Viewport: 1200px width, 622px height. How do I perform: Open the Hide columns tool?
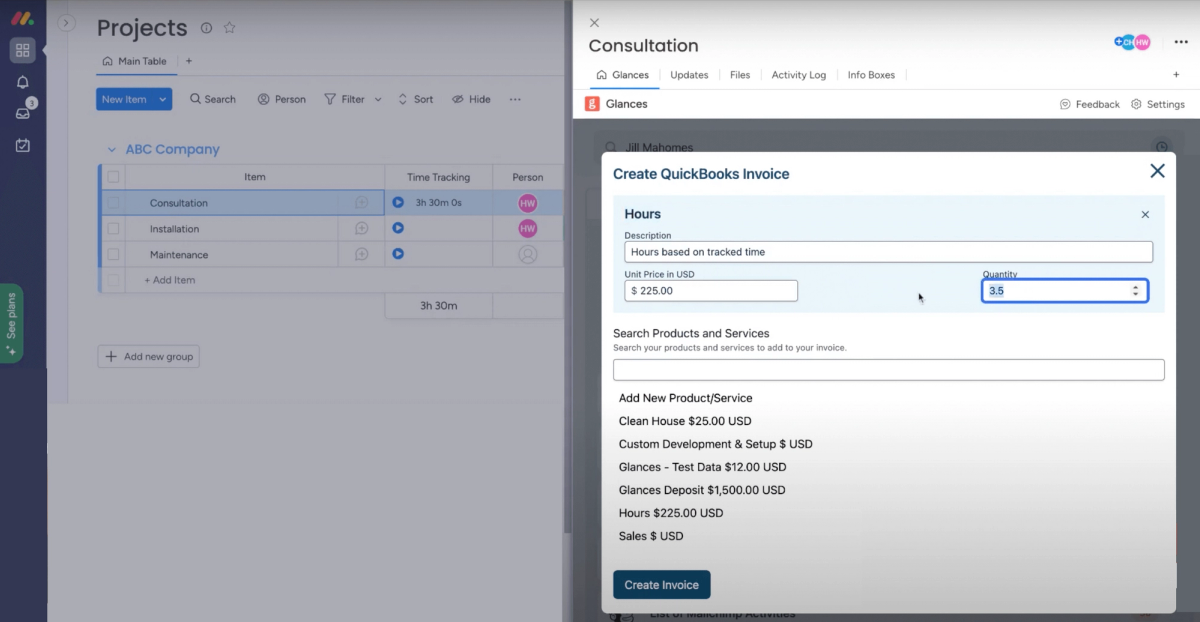pos(472,99)
